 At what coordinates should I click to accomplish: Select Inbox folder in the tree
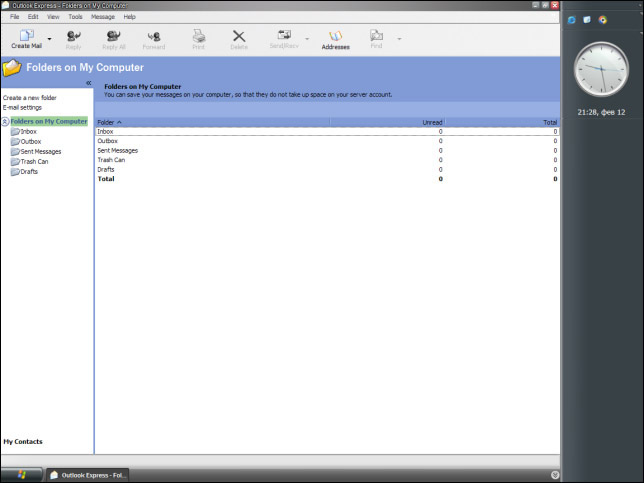(28, 131)
